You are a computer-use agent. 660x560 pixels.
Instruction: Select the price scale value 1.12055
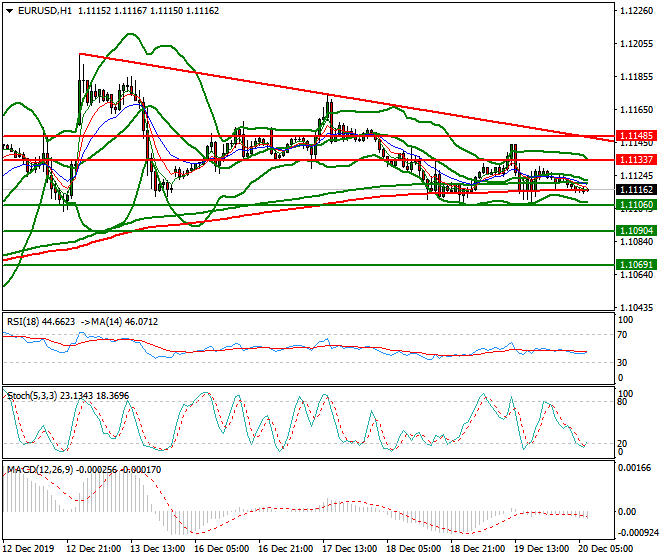coord(637,44)
